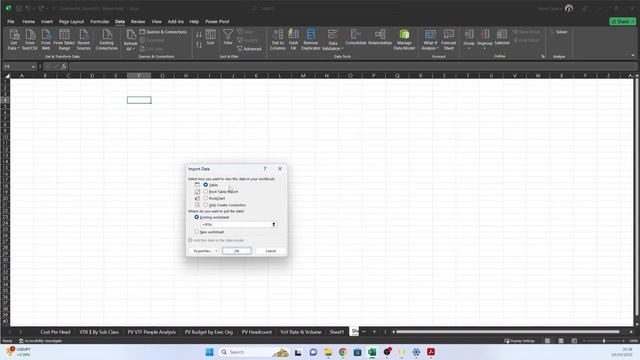Open the File menu
Viewport: 640px width, 360px height.
11,22
